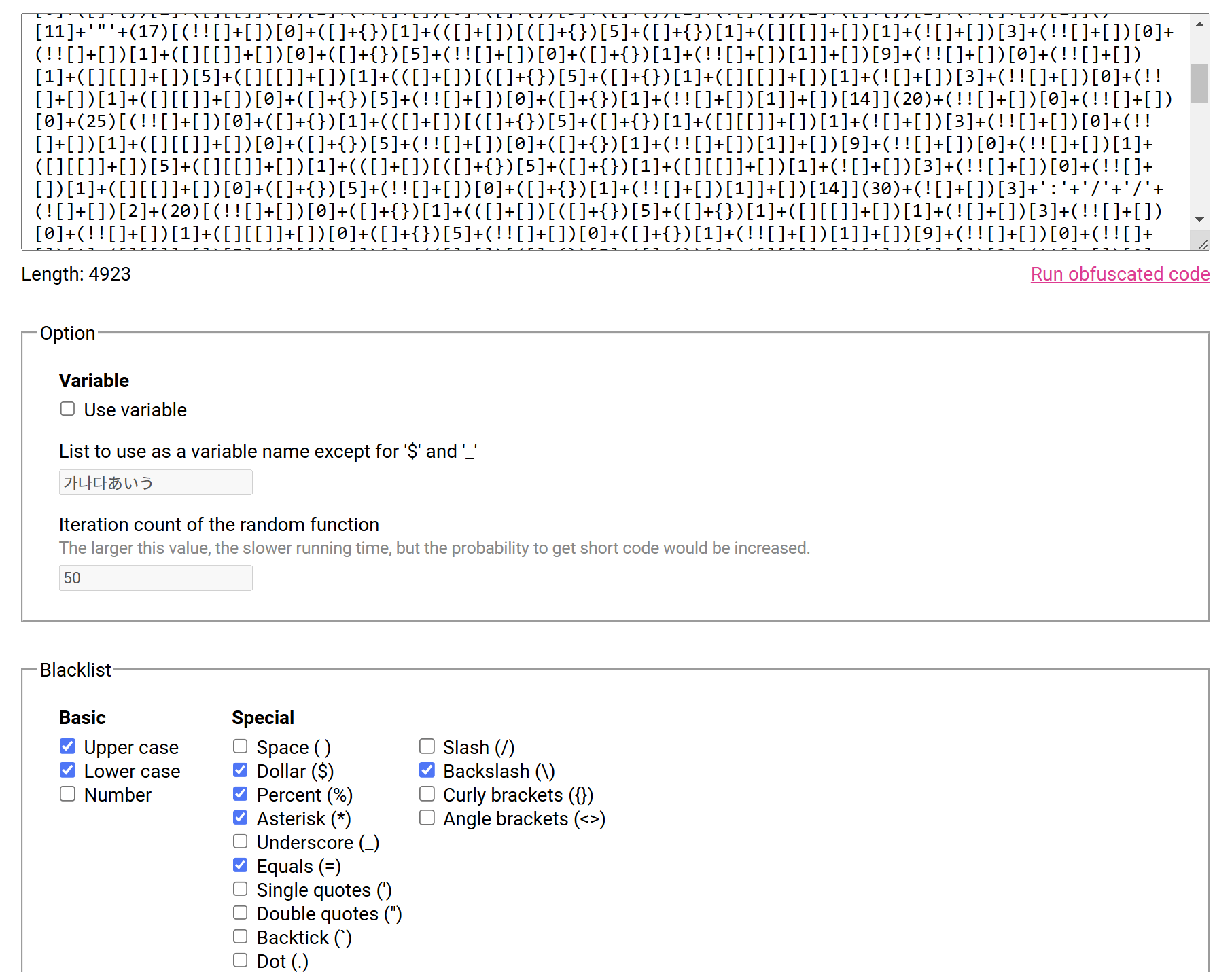
Task: Uncheck the Backslash (\) checkbox
Action: pyautogui.click(x=427, y=770)
